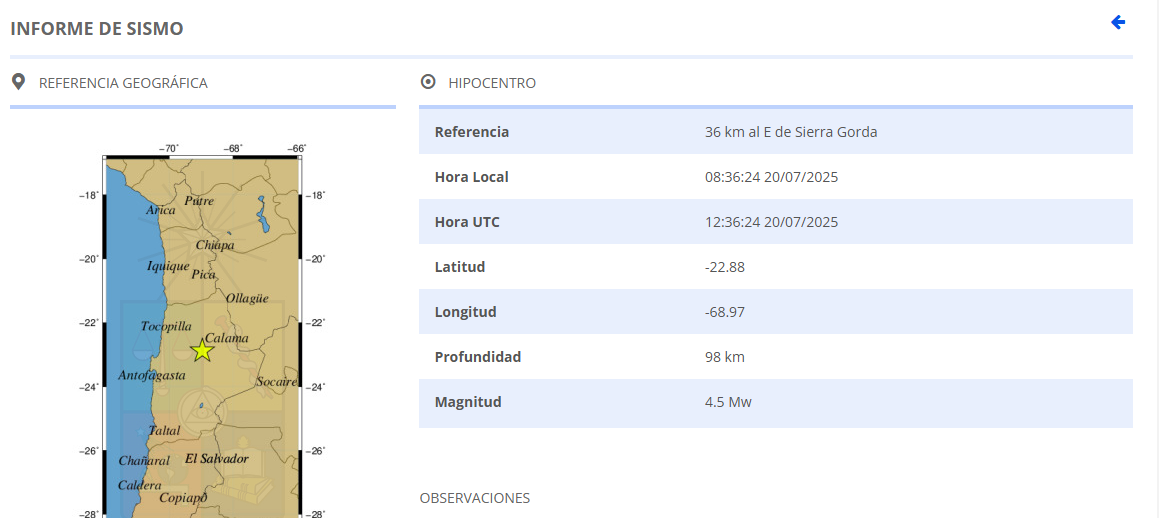Select local time 08:36:24 20/07/2025

(772, 177)
